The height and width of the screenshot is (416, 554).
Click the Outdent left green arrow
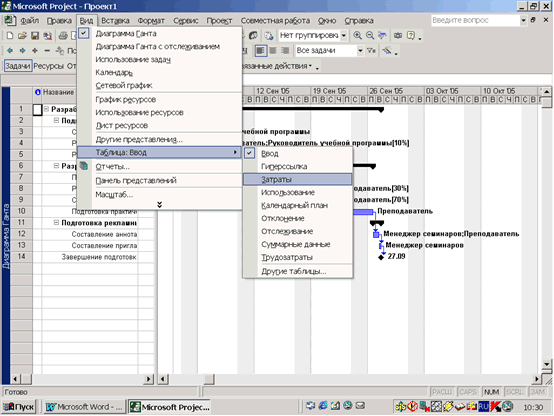10,51
